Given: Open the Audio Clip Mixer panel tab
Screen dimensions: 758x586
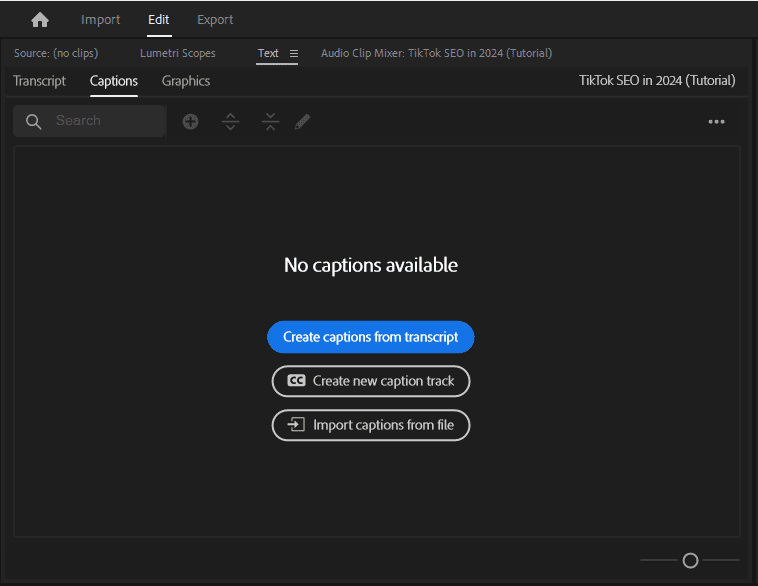Looking at the screenshot, I should [436, 53].
